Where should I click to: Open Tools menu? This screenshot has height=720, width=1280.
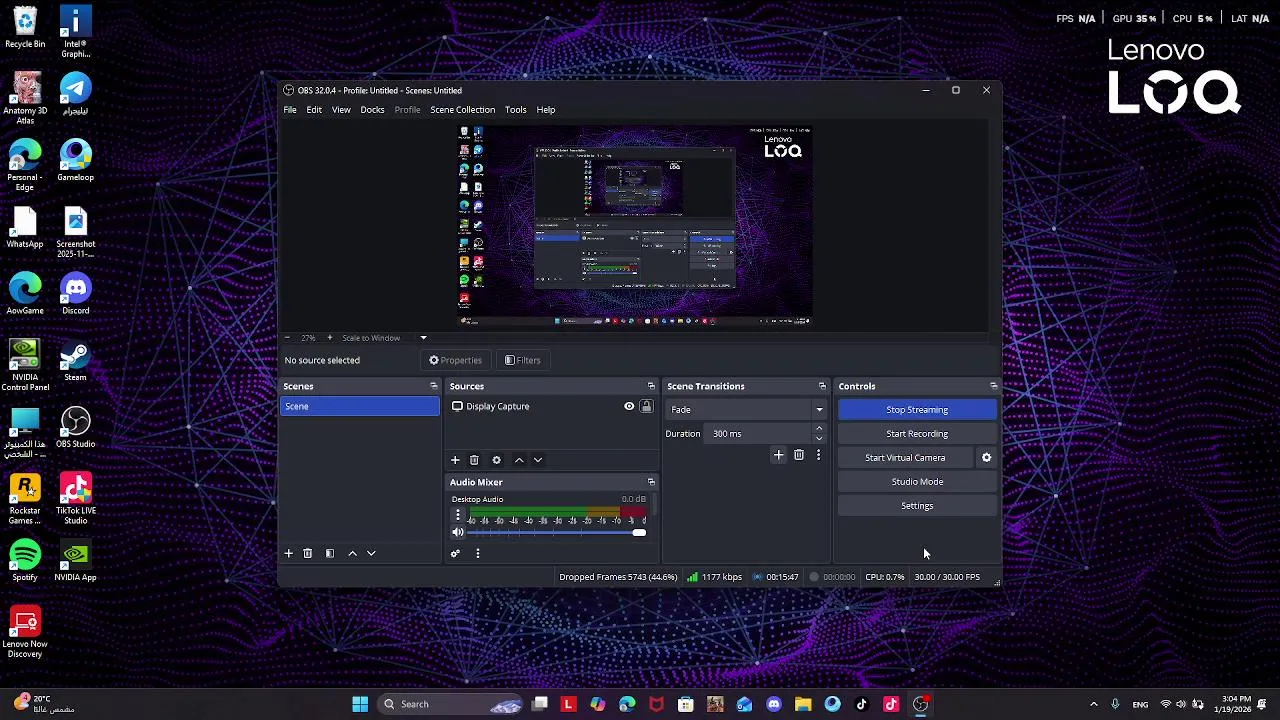(515, 110)
